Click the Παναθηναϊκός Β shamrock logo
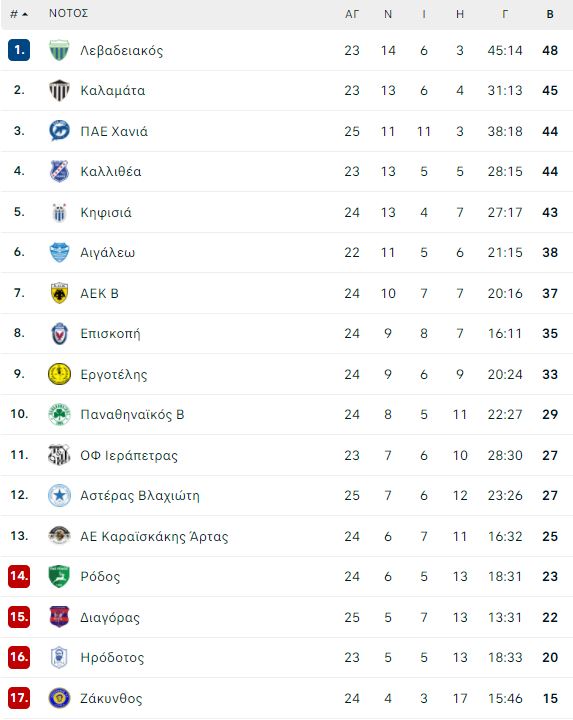 tap(59, 414)
